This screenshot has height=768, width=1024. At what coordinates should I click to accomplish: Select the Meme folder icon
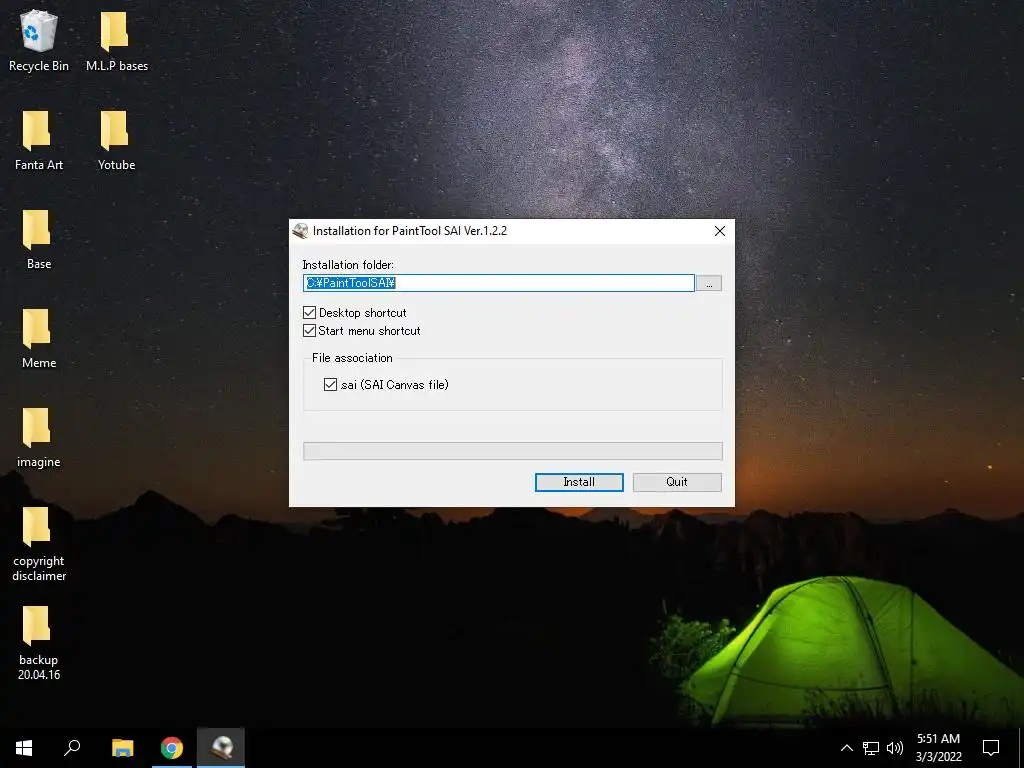coord(39,338)
